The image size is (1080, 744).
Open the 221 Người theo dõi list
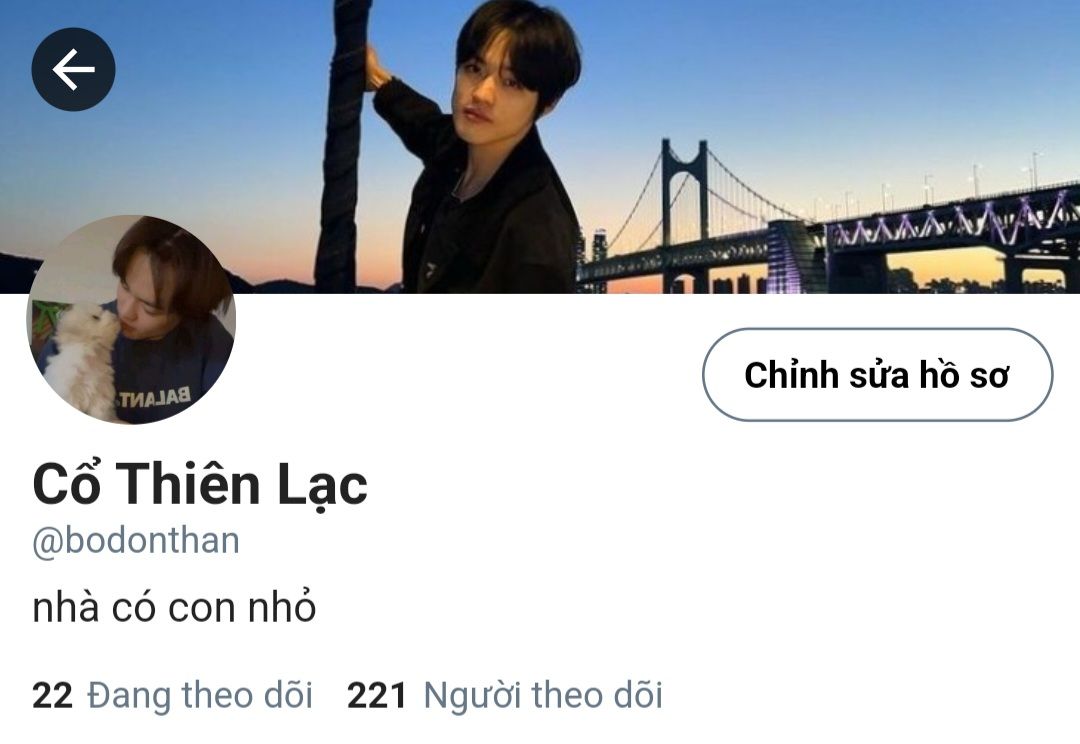pyautogui.click(x=505, y=695)
